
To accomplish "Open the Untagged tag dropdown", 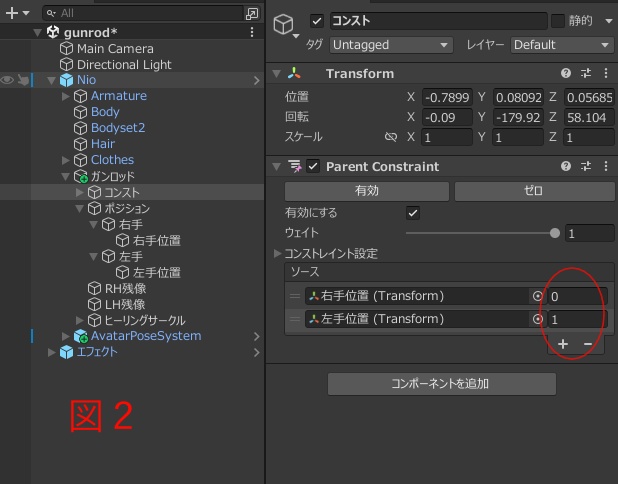I will (x=391, y=45).
